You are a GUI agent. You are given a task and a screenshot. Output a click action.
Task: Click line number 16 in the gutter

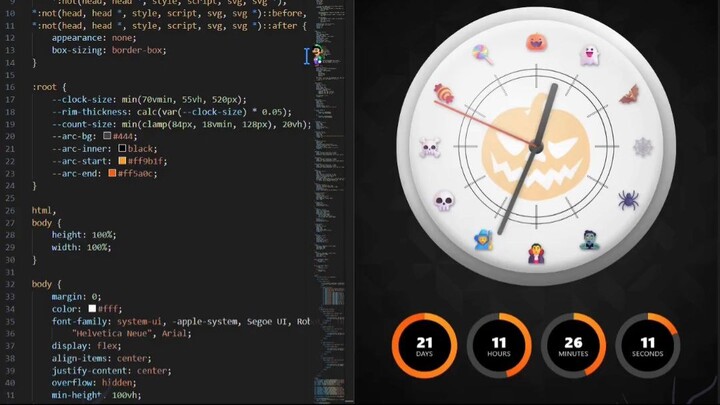pos(10,87)
